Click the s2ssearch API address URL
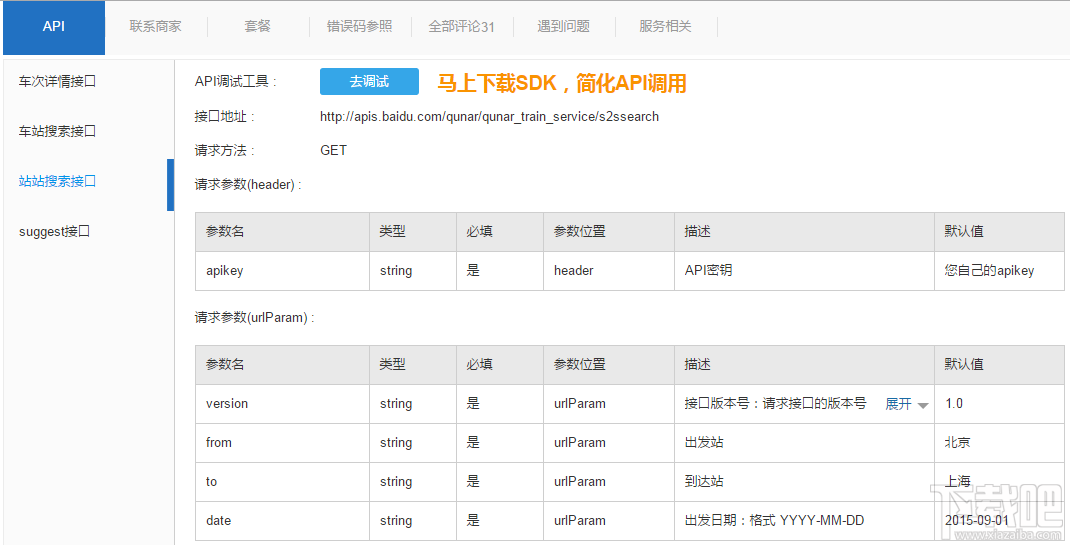 tap(489, 117)
